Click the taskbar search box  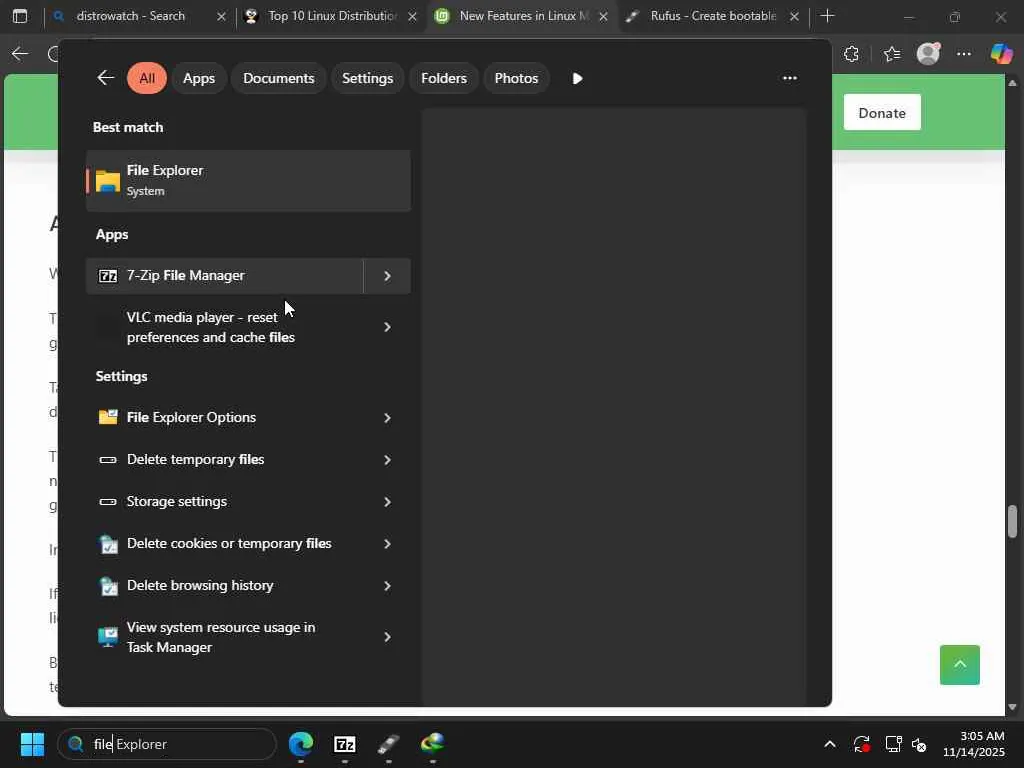(x=167, y=744)
